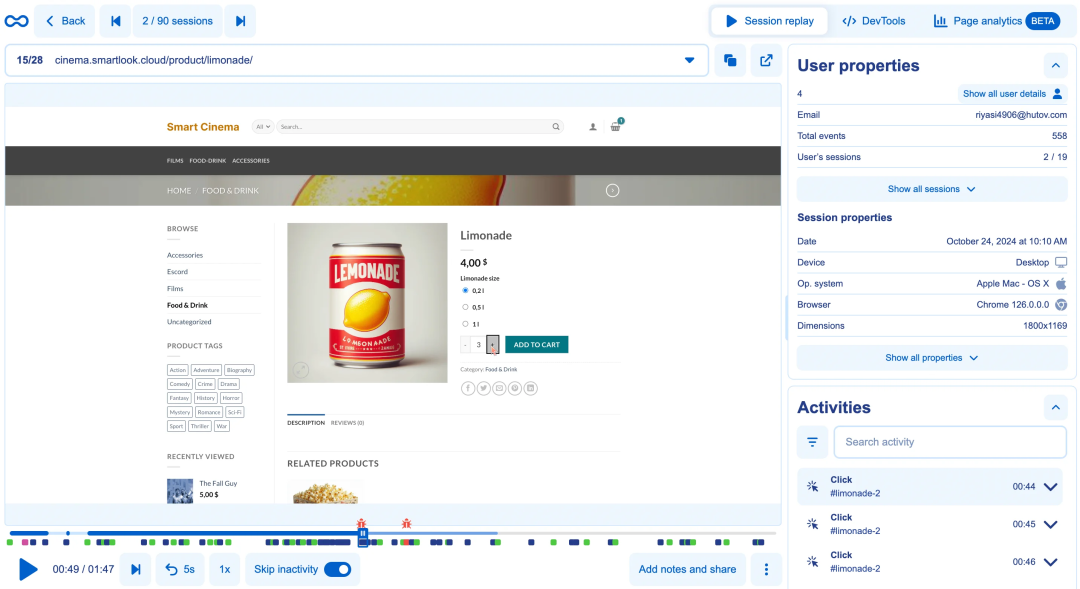
Task: Select the 0,5 l limonade size radio
Action: (x=465, y=307)
